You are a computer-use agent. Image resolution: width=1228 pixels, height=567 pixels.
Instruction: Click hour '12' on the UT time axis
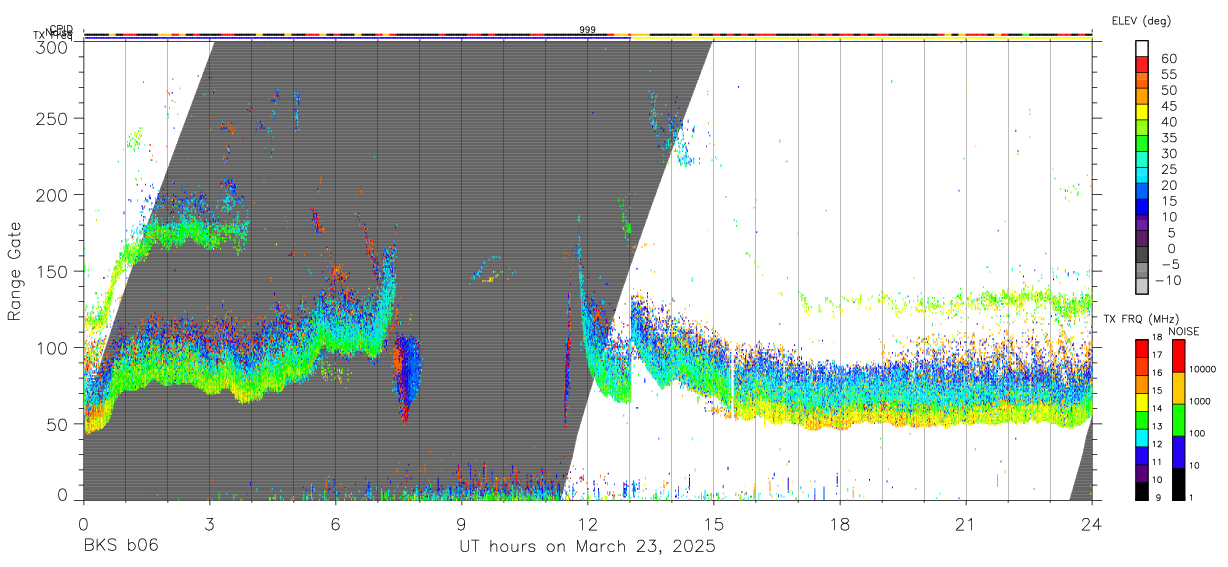click(x=587, y=523)
